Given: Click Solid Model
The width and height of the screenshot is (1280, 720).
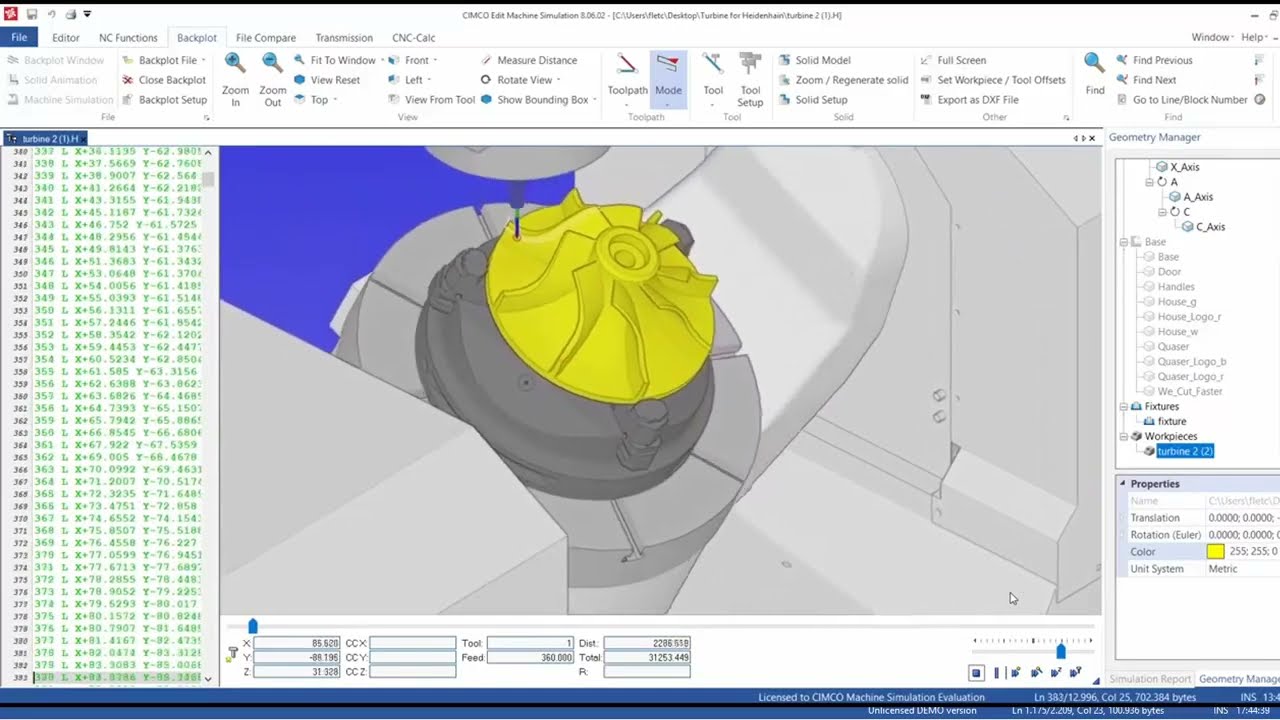Looking at the screenshot, I should tap(814, 60).
